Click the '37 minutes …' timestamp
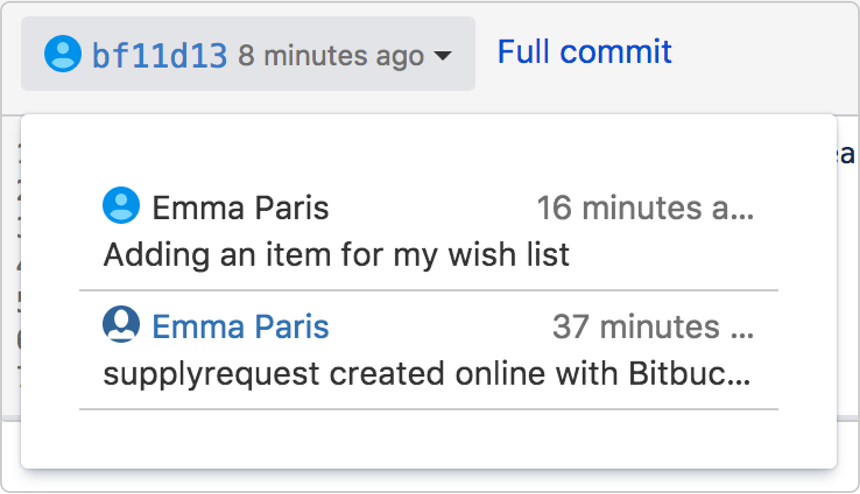860x494 pixels. 653,326
